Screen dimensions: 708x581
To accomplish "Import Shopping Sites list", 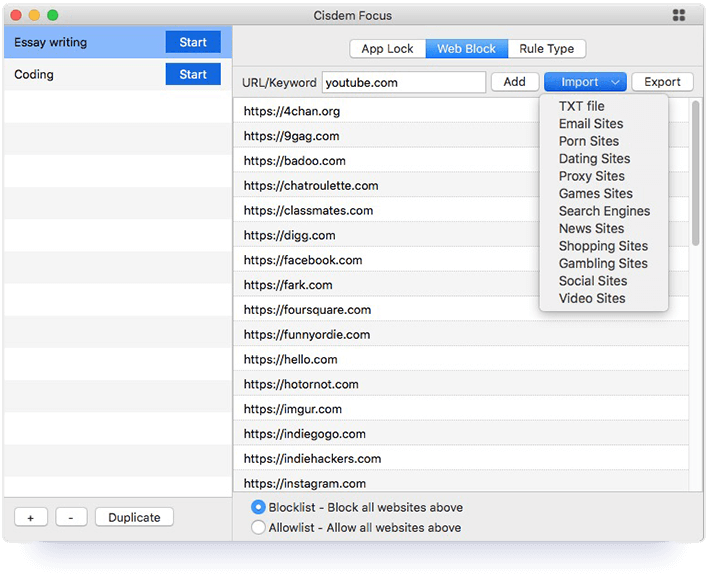I will 603,246.
